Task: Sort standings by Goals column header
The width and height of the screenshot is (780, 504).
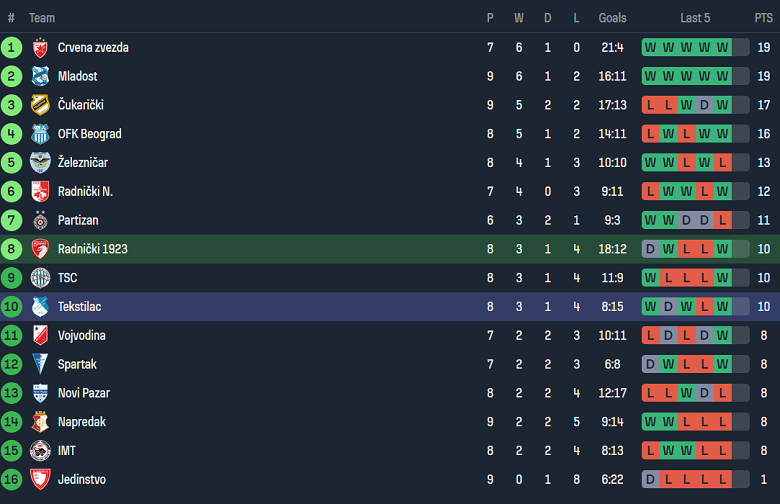Action: (x=612, y=18)
